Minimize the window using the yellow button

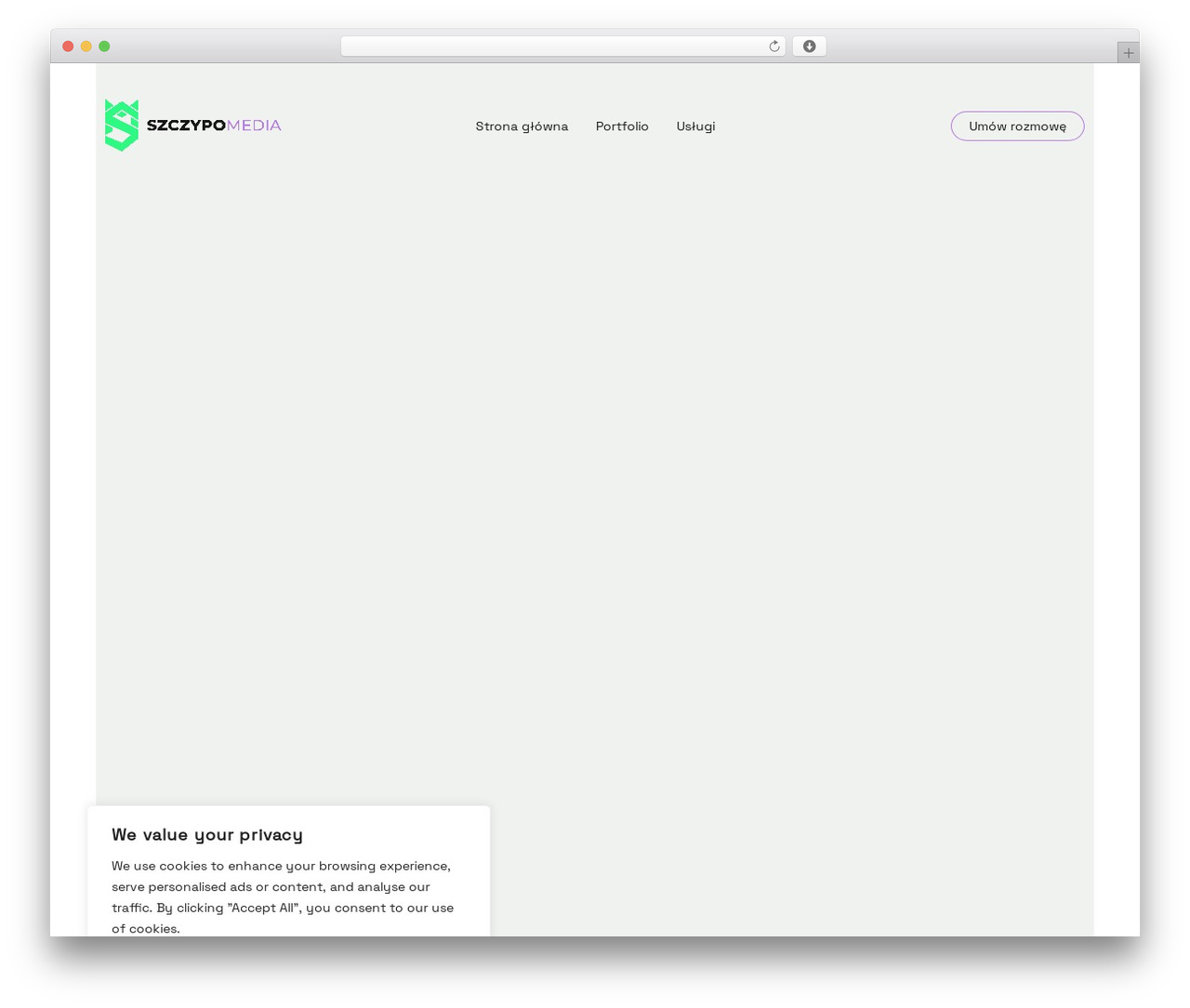point(86,46)
